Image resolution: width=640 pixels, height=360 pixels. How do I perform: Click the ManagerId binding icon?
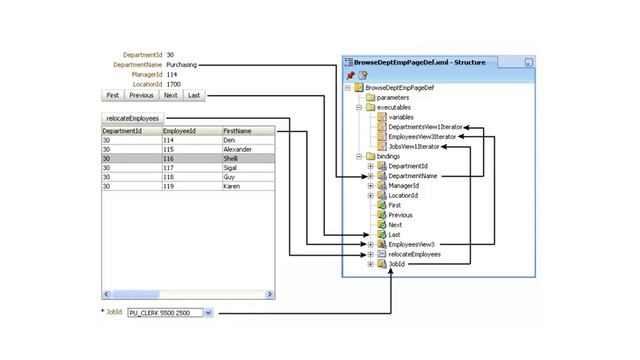click(x=382, y=186)
